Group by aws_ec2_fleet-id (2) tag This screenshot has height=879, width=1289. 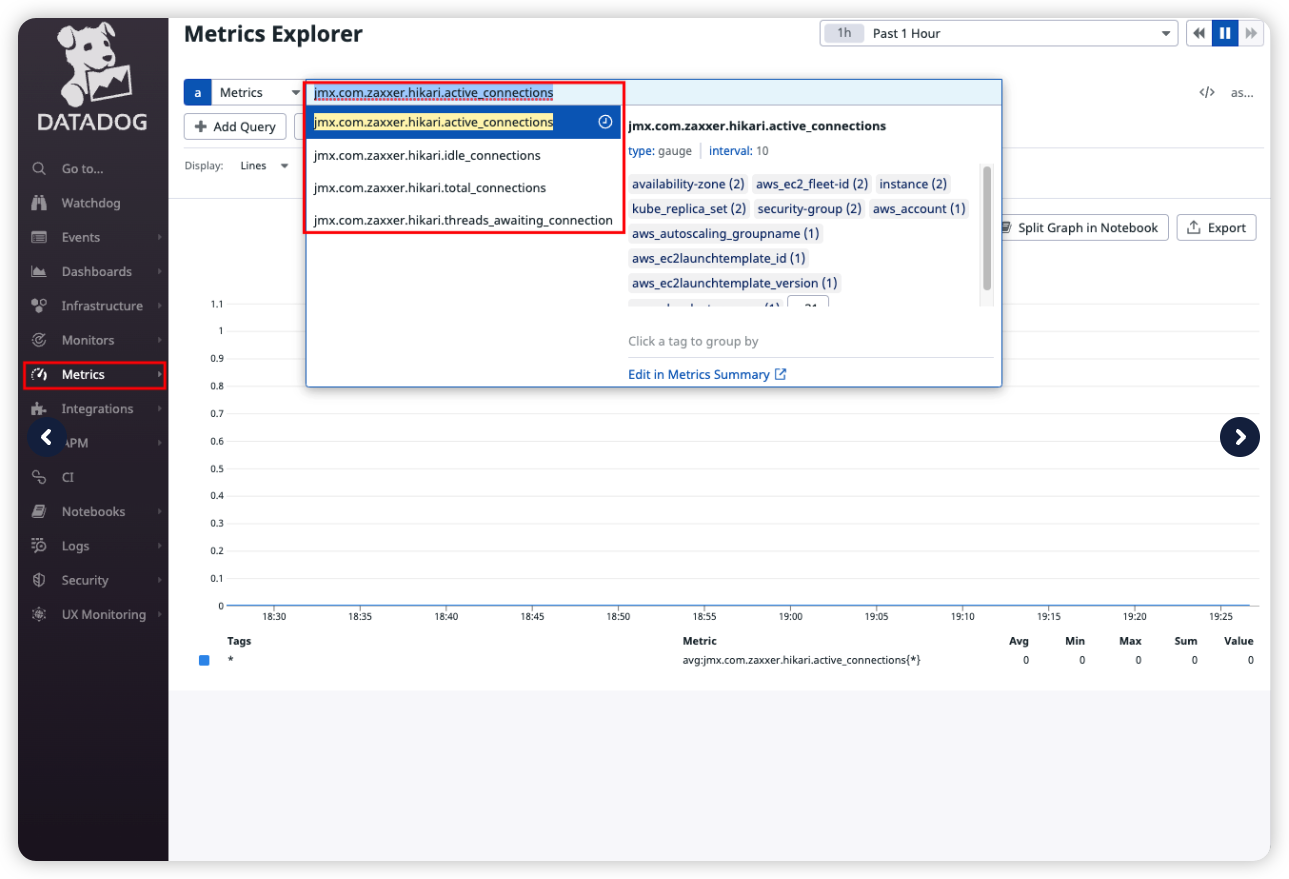click(812, 184)
